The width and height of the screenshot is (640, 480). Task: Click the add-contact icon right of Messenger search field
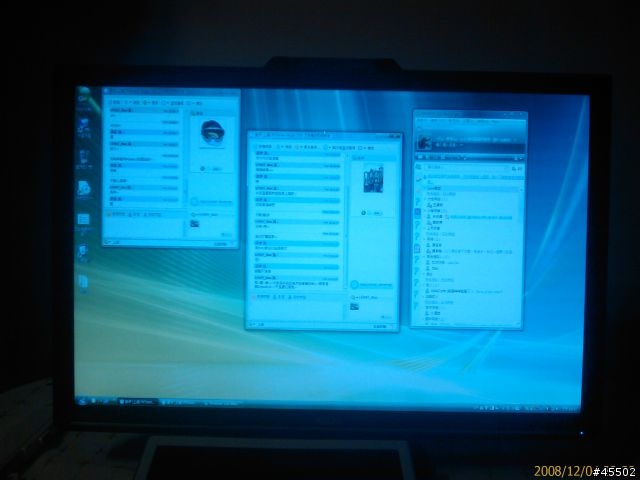point(516,168)
